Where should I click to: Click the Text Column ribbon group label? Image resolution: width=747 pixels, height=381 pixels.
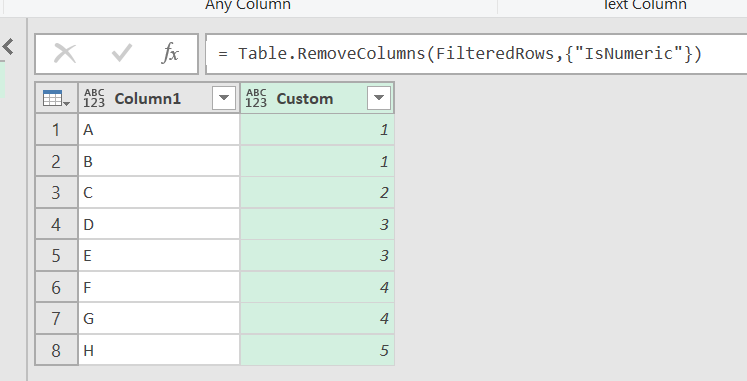pyautogui.click(x=644, y=5)
